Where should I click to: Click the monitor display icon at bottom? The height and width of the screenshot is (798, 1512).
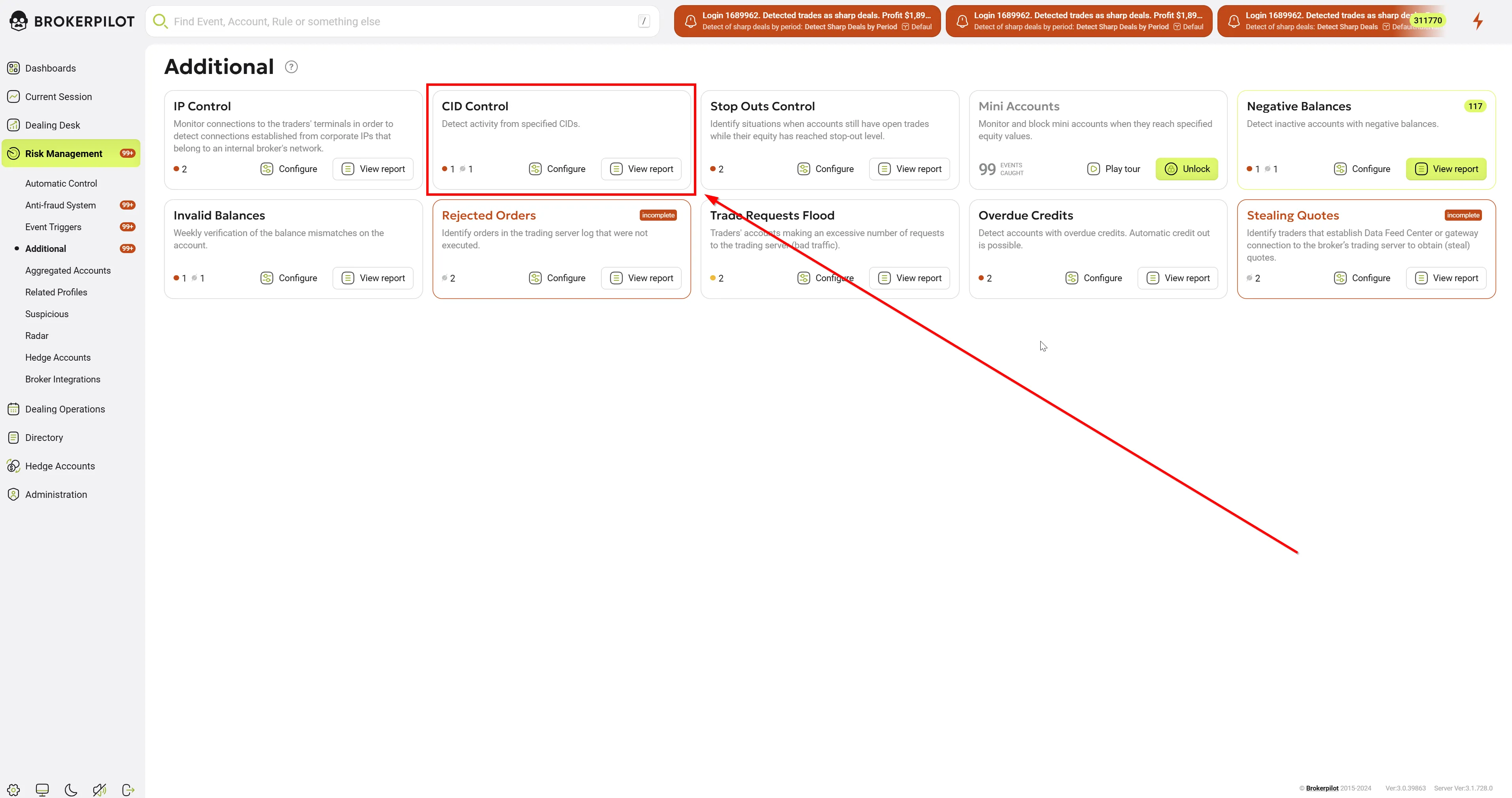click(42, 790)
